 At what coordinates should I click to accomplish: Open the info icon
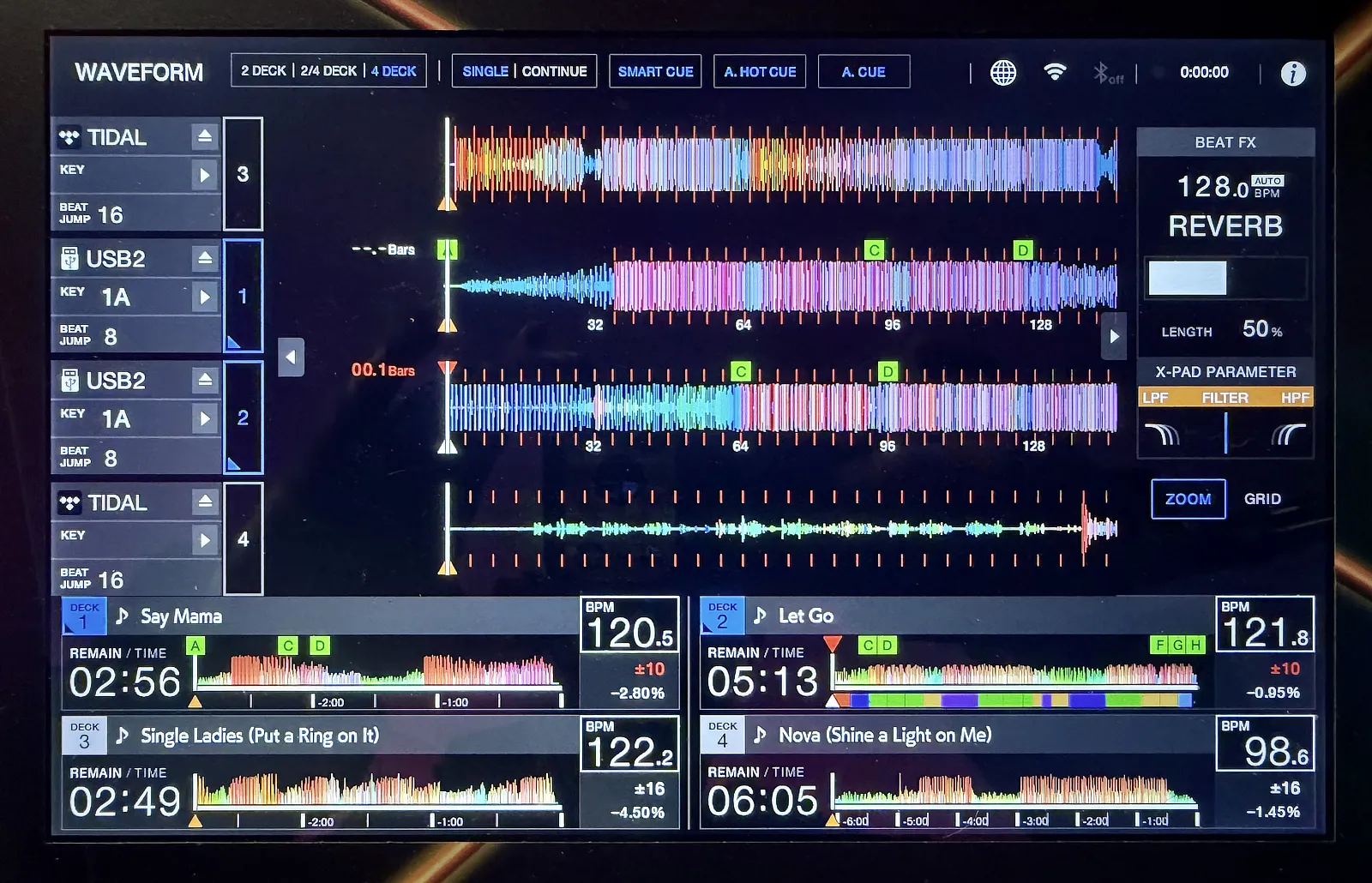(x=1293, y=74)
